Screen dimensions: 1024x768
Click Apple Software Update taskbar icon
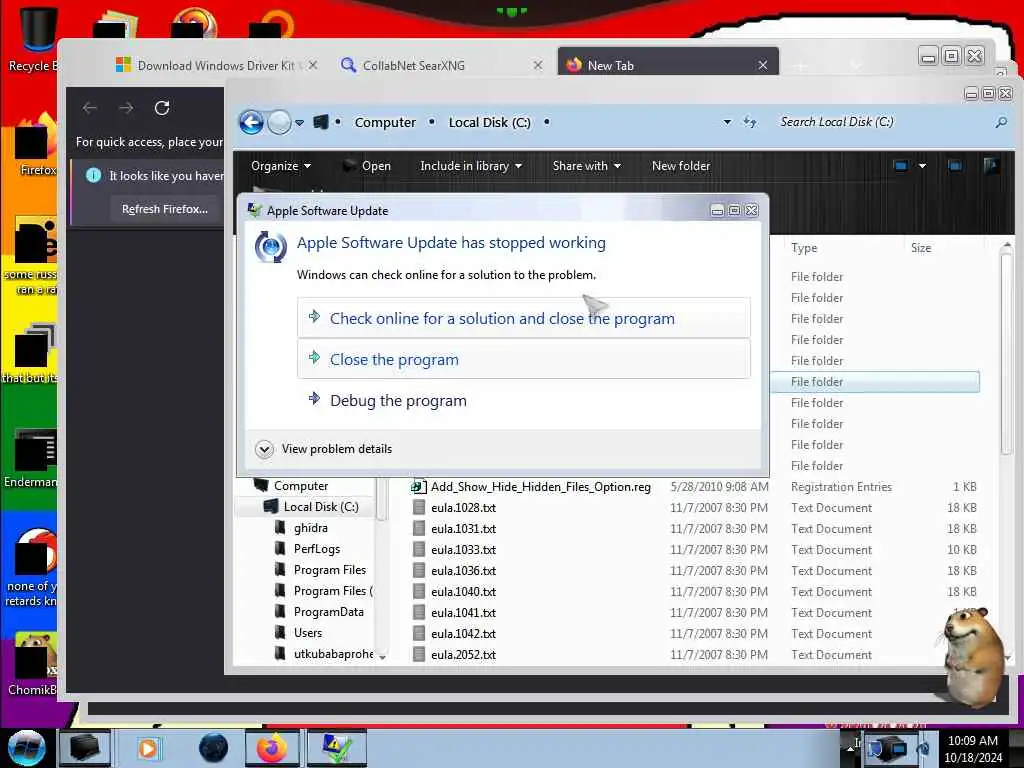[336, 748]
